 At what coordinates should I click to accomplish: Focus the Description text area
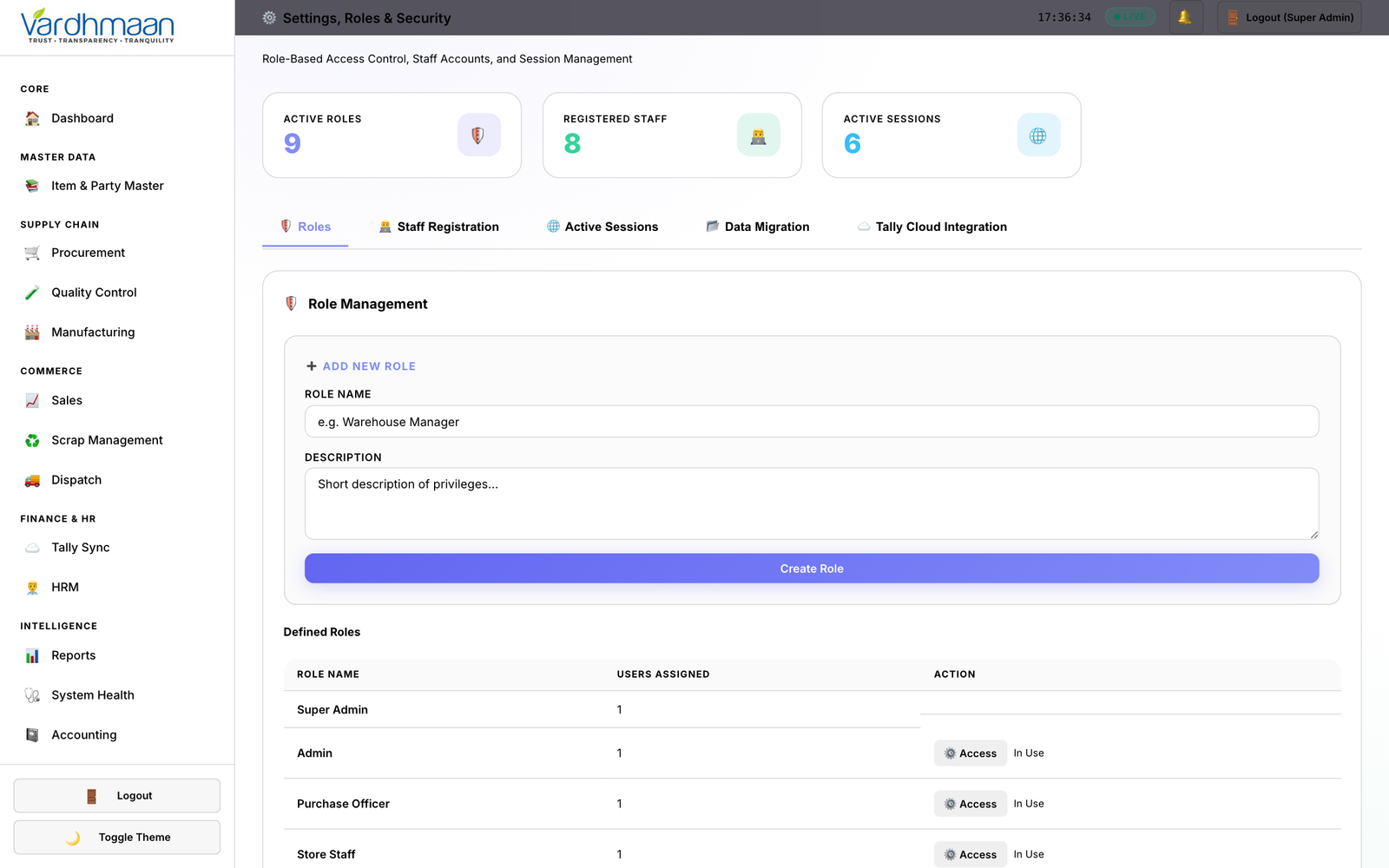click(812, 503)
